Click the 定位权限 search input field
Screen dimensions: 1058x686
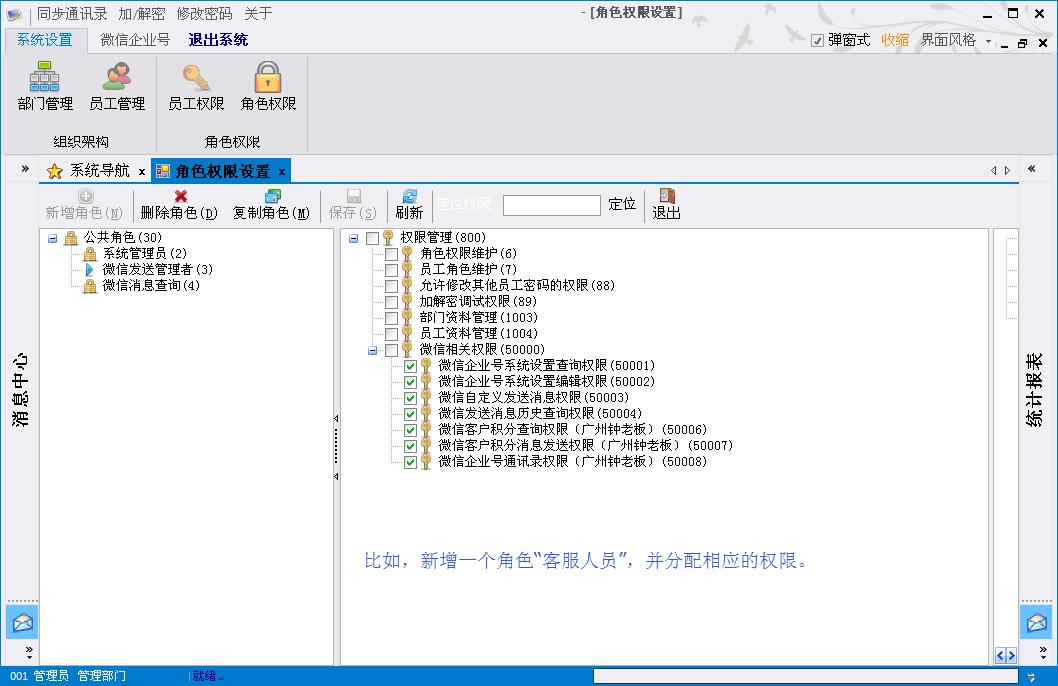(x=551, y=205)
